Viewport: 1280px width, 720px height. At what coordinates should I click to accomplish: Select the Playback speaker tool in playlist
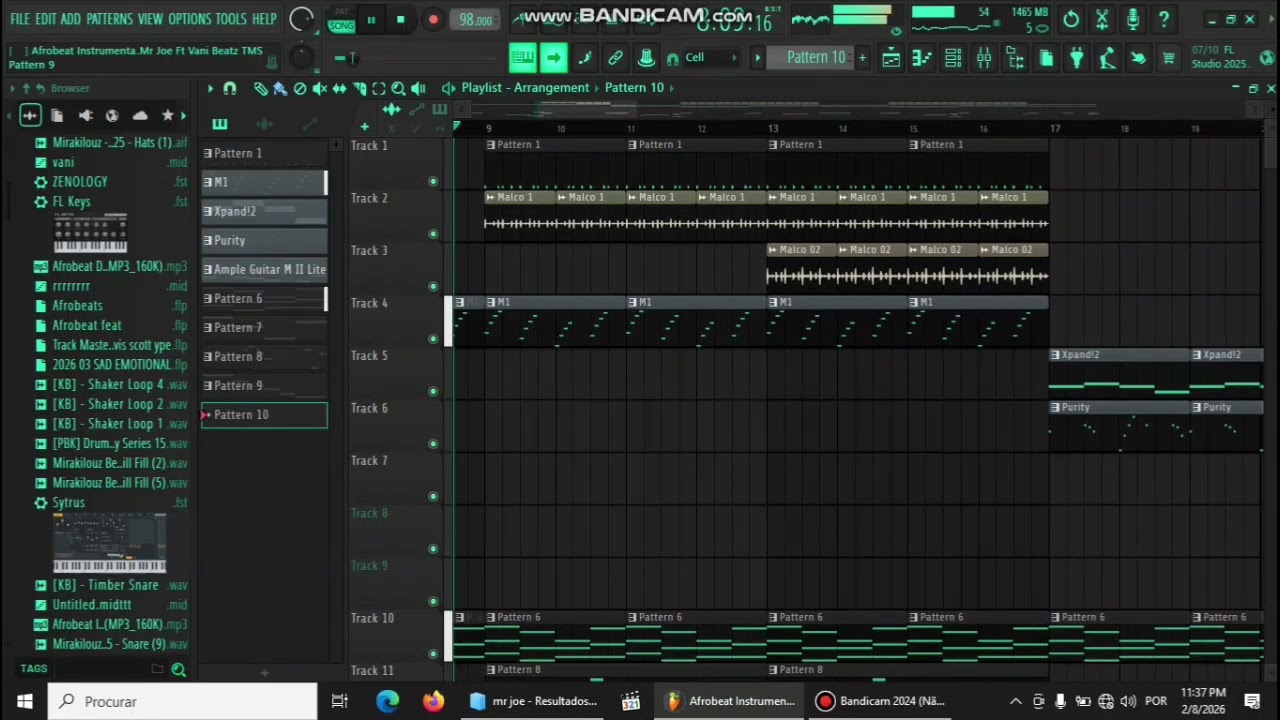(x=418, y=88)
